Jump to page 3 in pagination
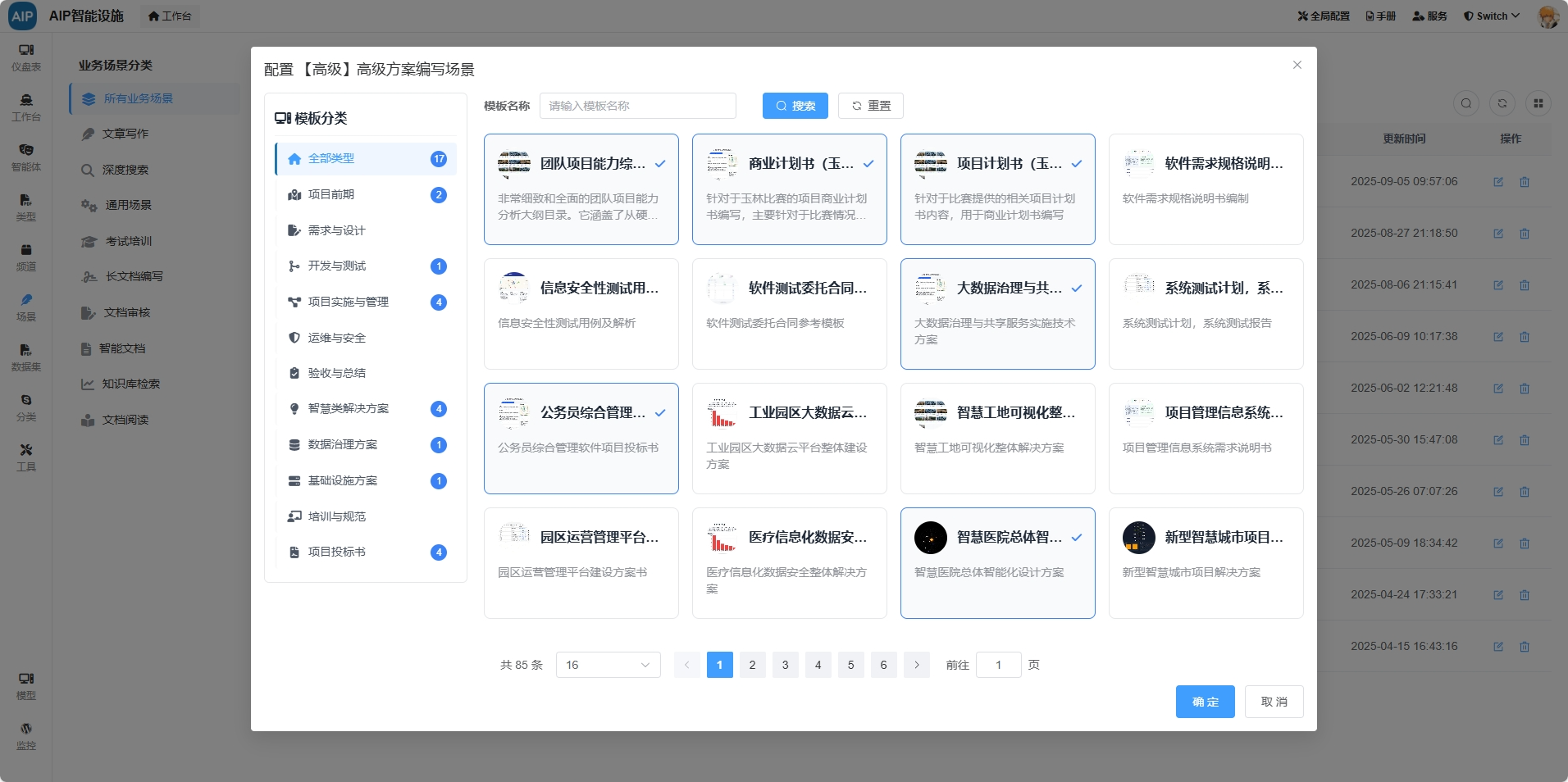1568x782 pixels. [785, 665]
